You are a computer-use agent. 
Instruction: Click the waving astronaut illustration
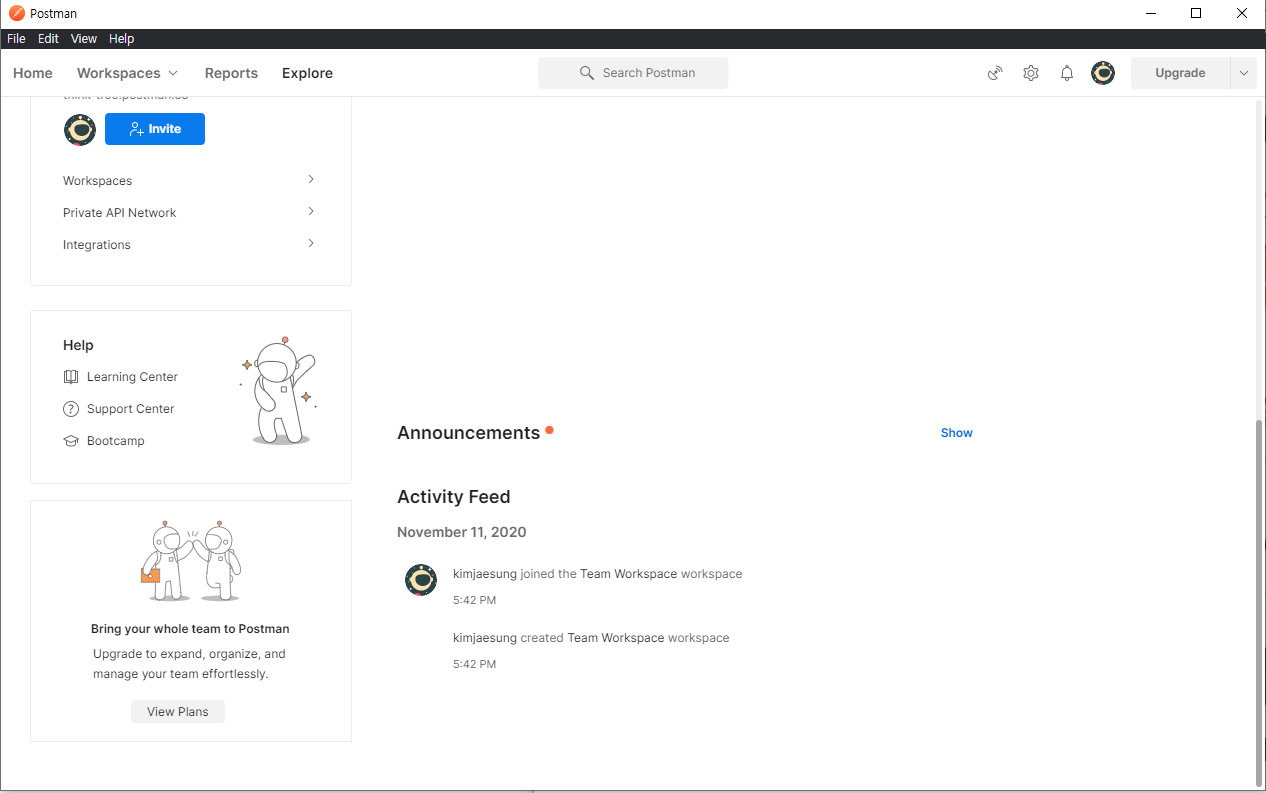click(279, 391)
